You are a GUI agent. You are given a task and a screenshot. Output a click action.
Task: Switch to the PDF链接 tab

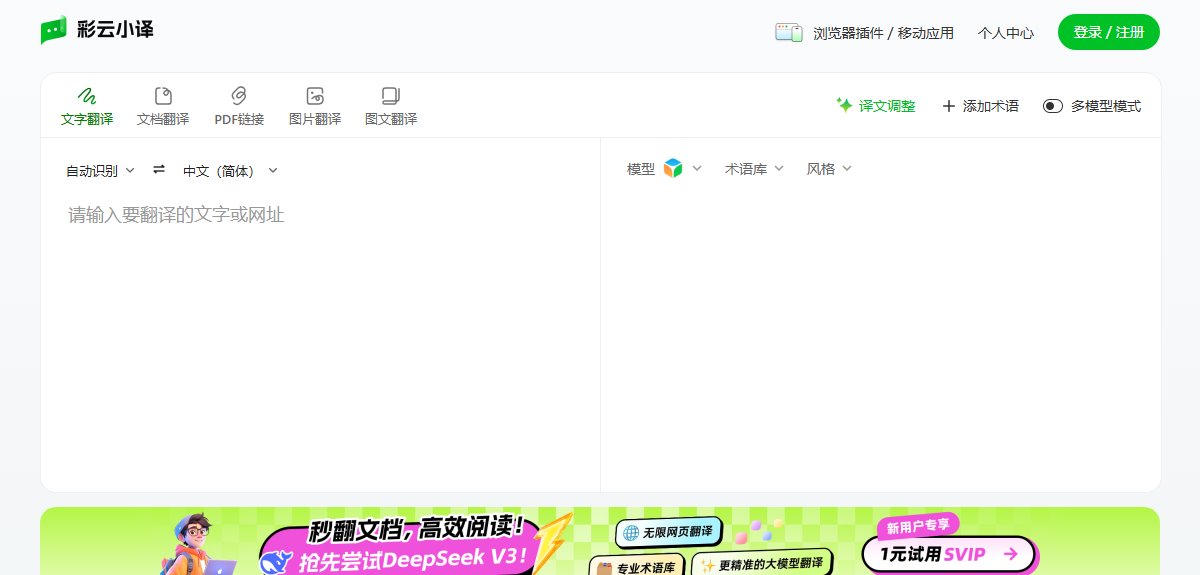239,106
